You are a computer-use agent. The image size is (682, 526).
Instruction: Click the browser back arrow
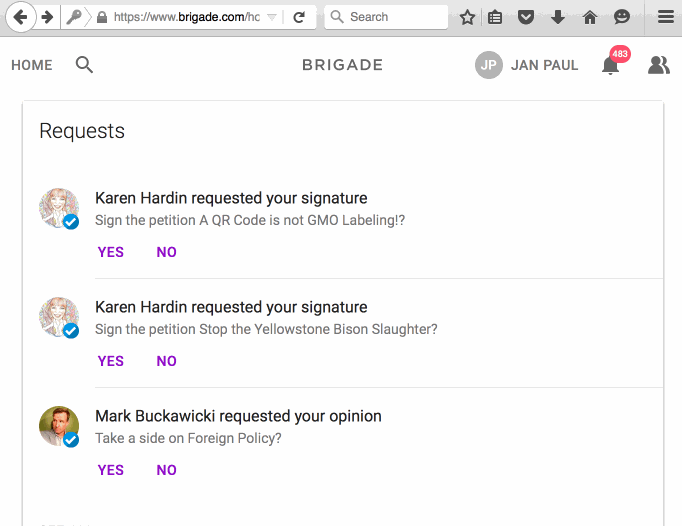[19, 17]
